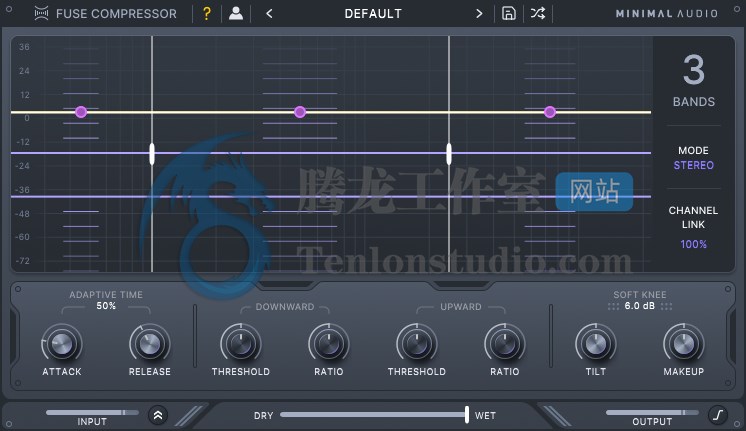
Task: Select the mid band purple gain node
Action: click(x=300, y=112)
